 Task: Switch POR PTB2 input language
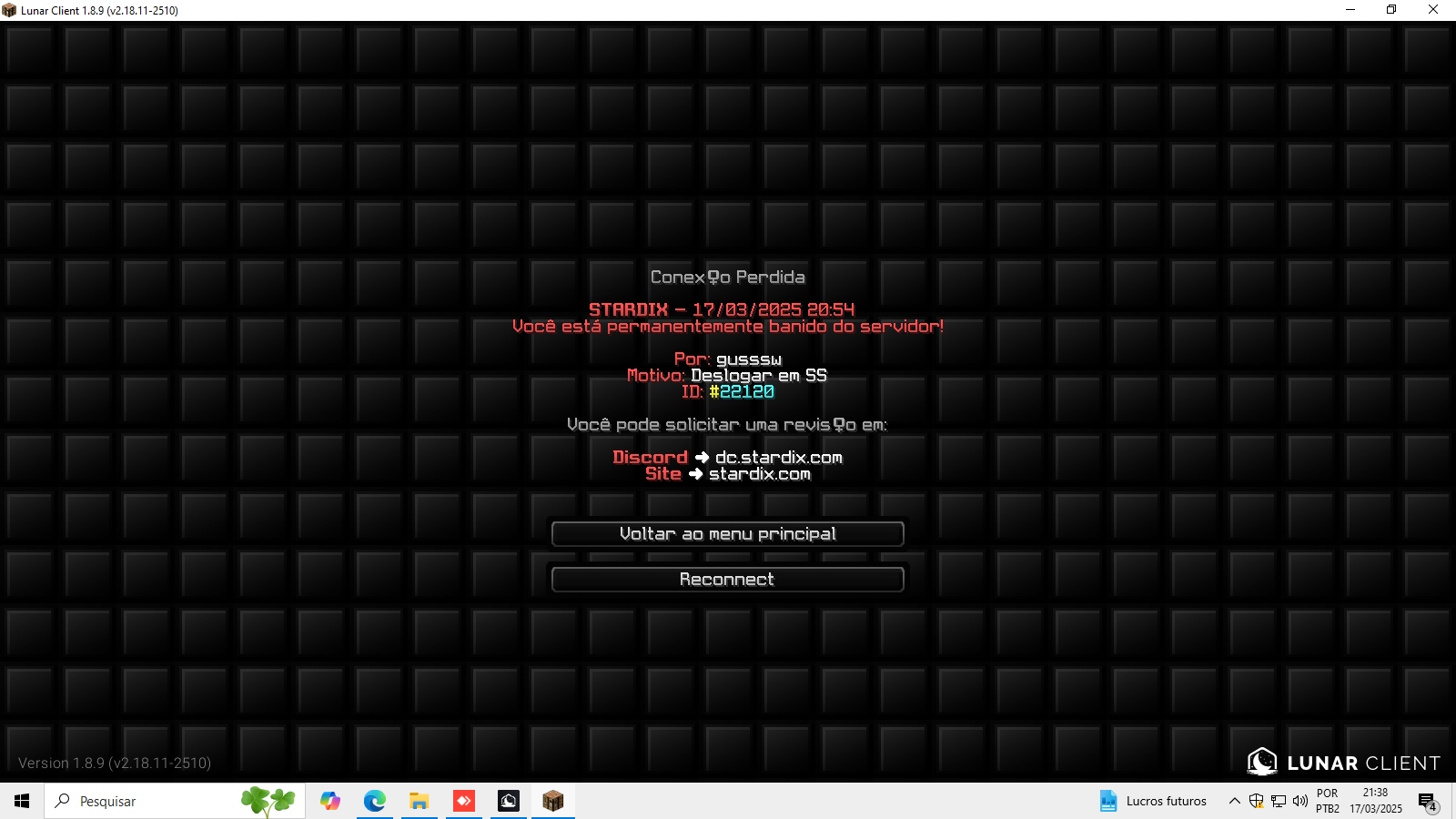[1328, 801]
